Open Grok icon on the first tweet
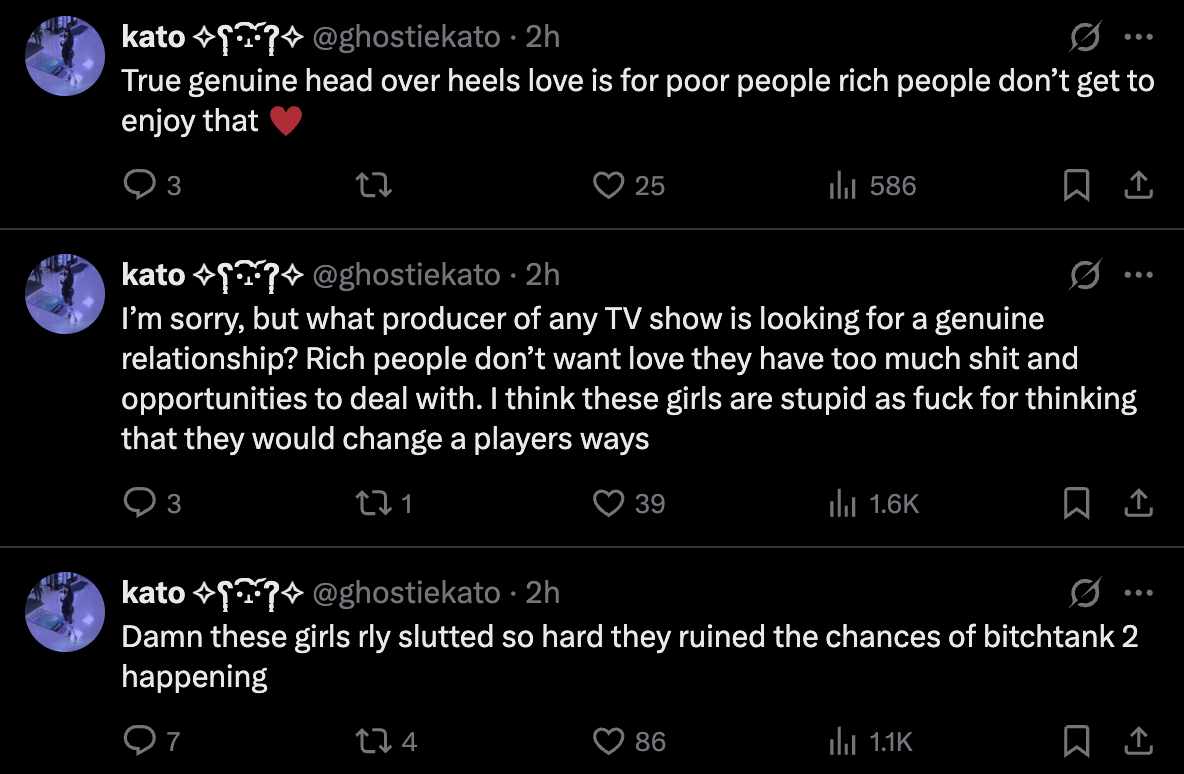This screenshot has height=774, width=1184. [1085, 36]
